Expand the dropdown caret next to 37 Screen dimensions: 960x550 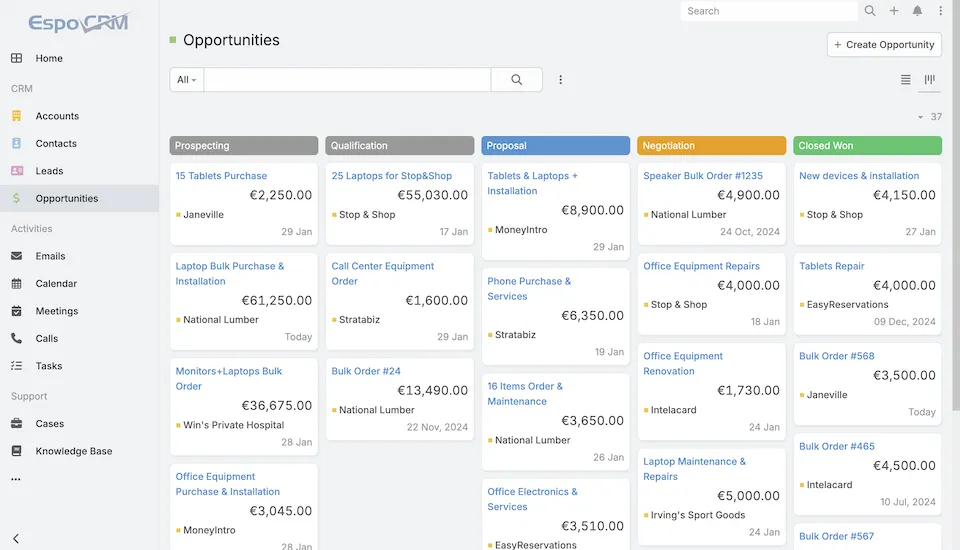pyautogui.click(x=920, y=118)
